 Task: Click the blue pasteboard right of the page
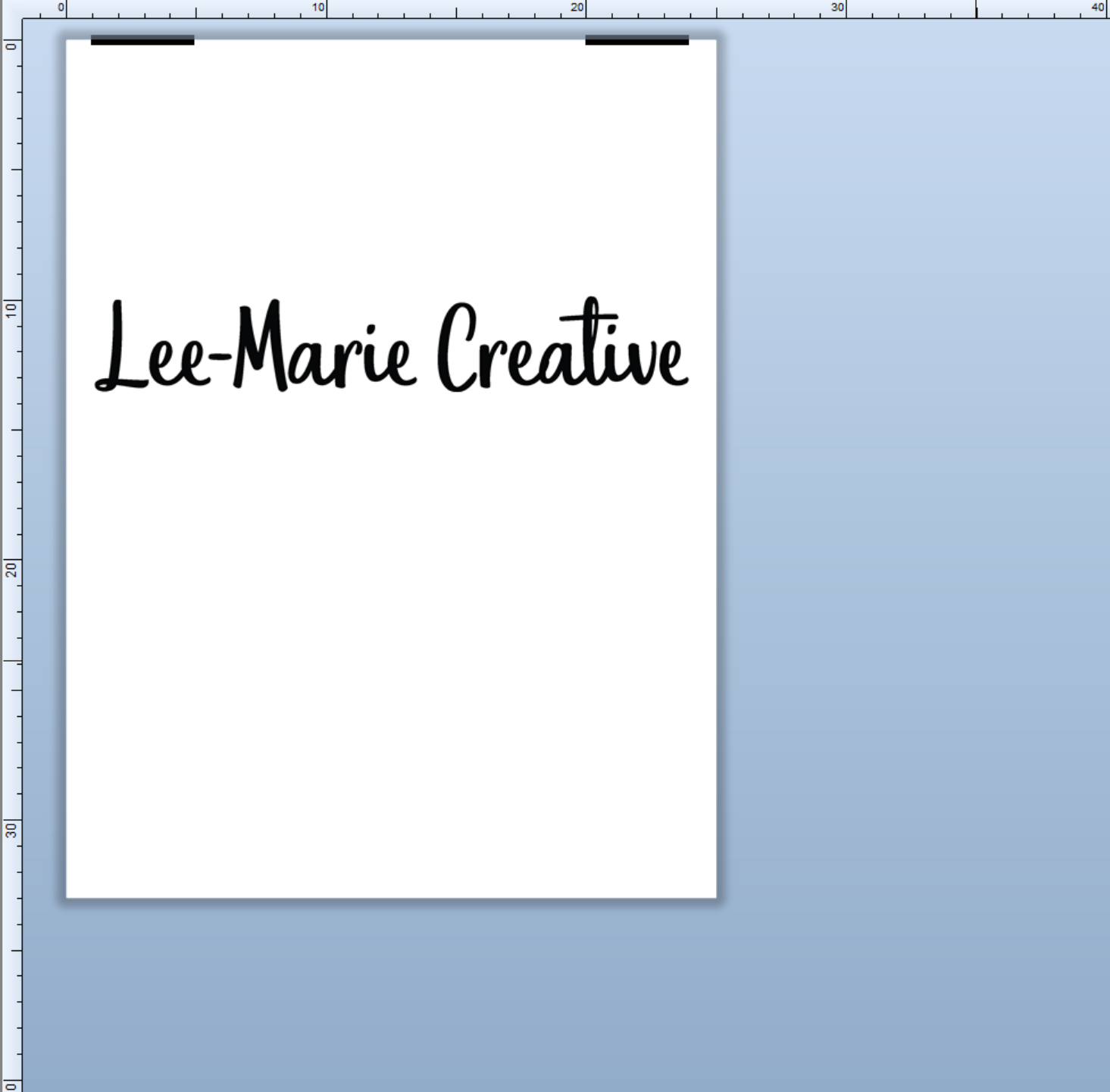pos(909,455)
